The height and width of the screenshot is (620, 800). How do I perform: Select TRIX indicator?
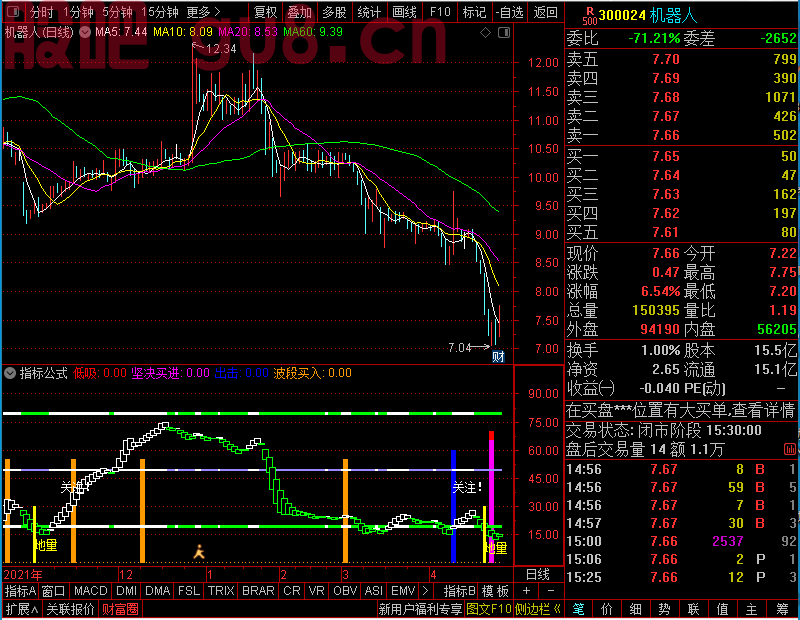tap(221, 591)
